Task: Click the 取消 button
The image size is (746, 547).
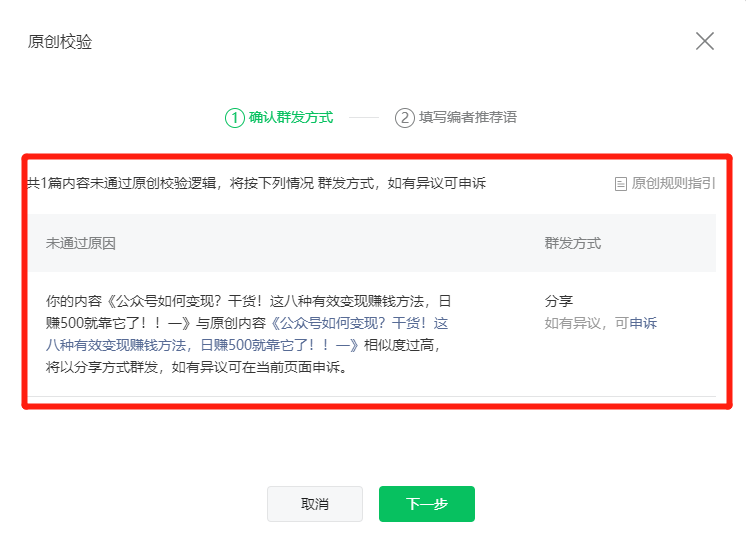Action: [x=315, y=504]
